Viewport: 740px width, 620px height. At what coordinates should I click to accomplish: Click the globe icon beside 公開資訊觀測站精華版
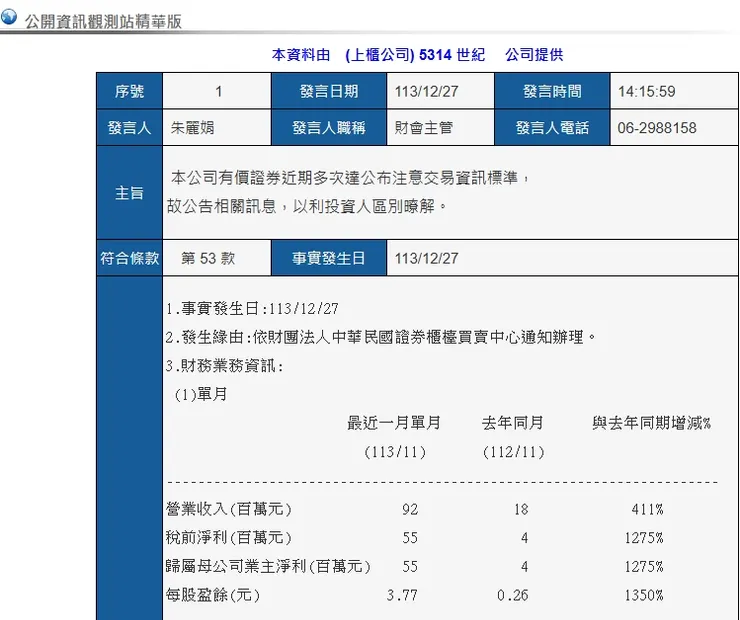point(8,17)
